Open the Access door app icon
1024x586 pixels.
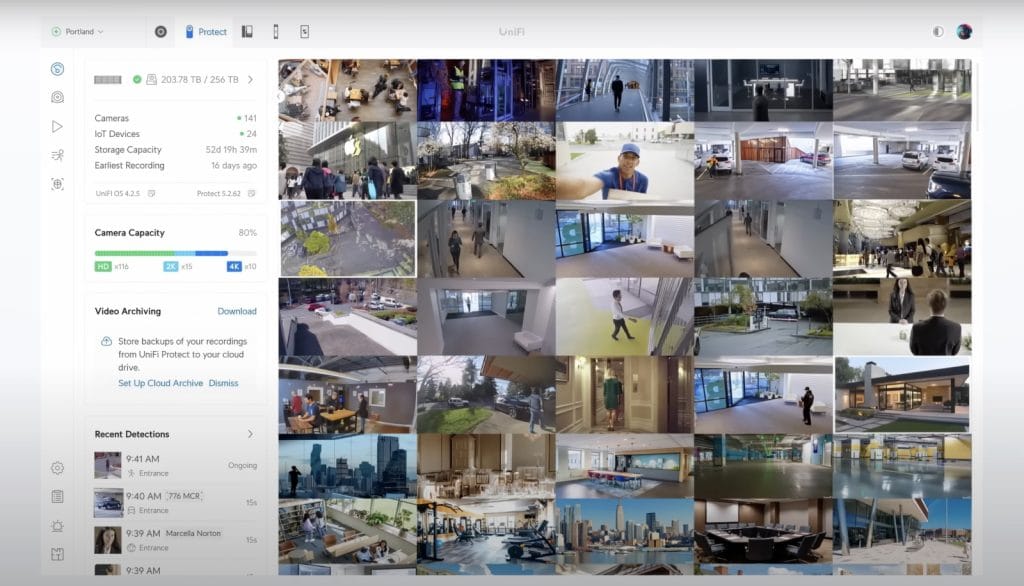point(247,32)
